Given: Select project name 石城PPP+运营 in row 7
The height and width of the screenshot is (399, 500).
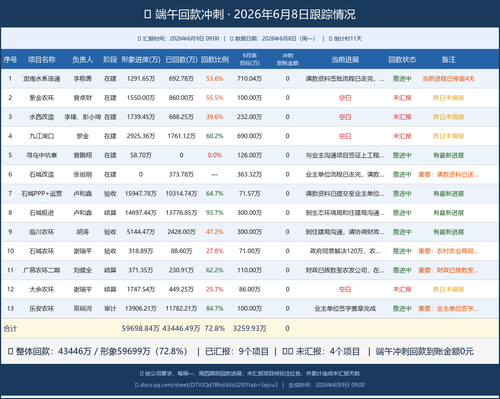Looking at the screenshot, I should pyautogui.click(x=42, y=194).
